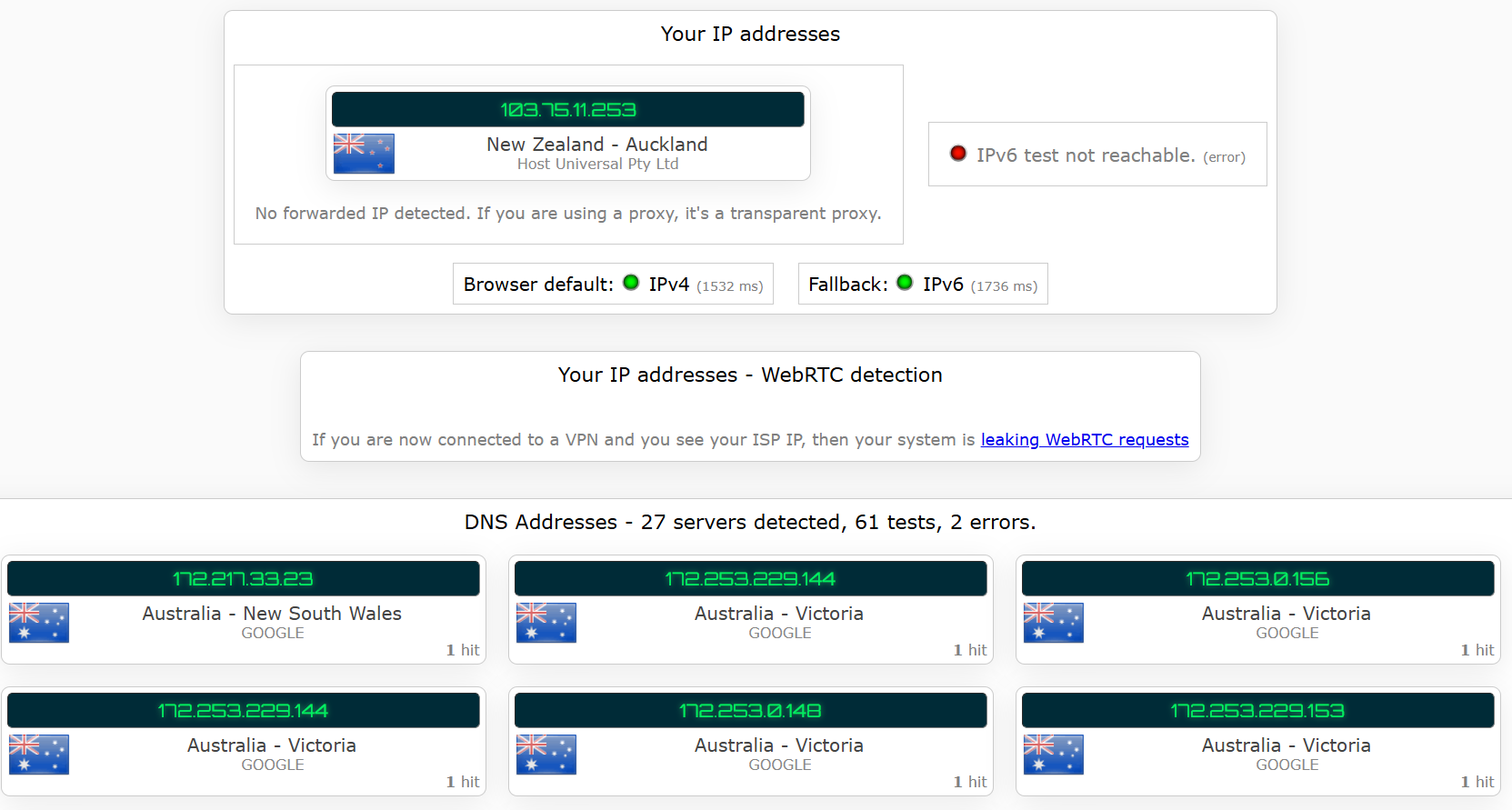The width and height of the screenshot is (1512, 810).
Task: Click 1 hit count on 172.253.0.148 card
Action: [970, 782]
